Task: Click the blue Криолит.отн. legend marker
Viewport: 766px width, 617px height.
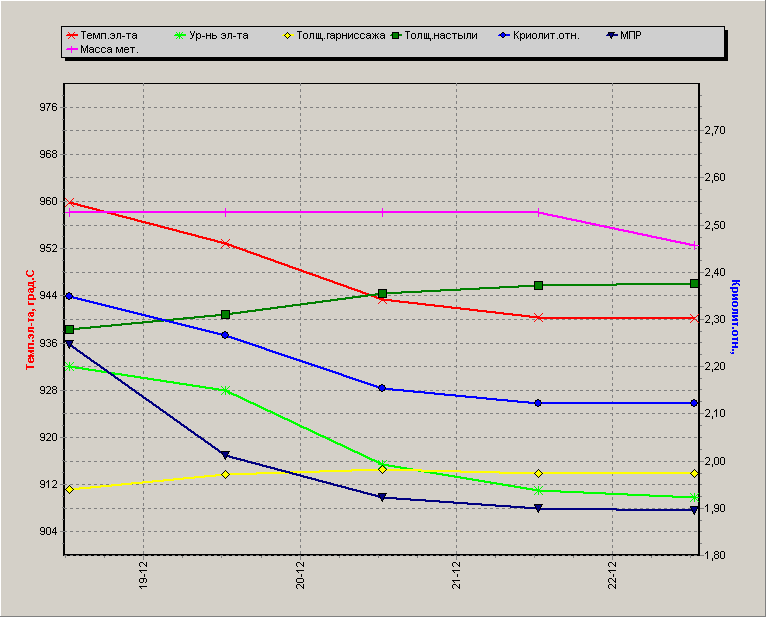Action: tap(504, 36)
